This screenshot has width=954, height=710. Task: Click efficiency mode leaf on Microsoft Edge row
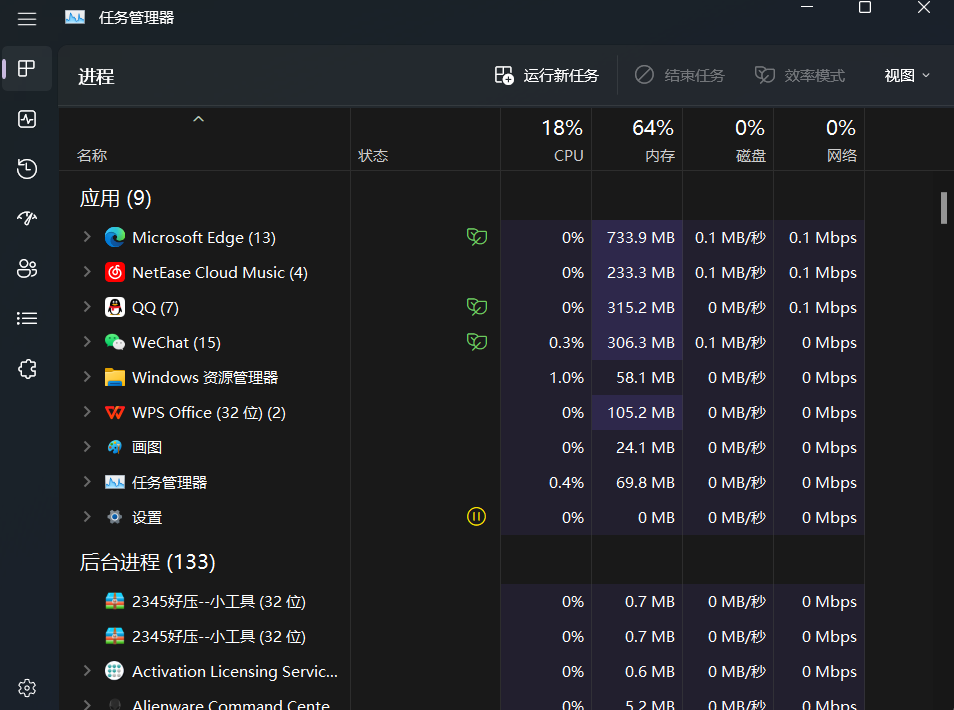click(476, 237)
